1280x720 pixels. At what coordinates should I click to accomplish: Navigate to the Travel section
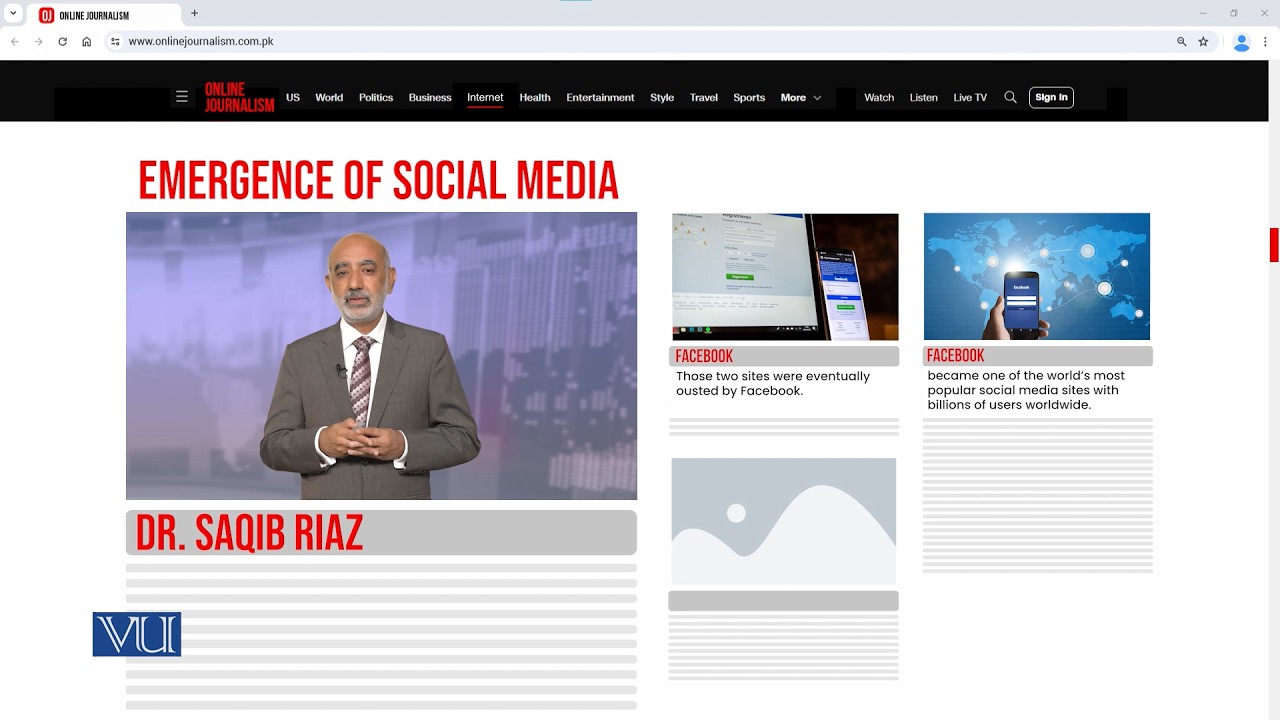tap(704, 97)
